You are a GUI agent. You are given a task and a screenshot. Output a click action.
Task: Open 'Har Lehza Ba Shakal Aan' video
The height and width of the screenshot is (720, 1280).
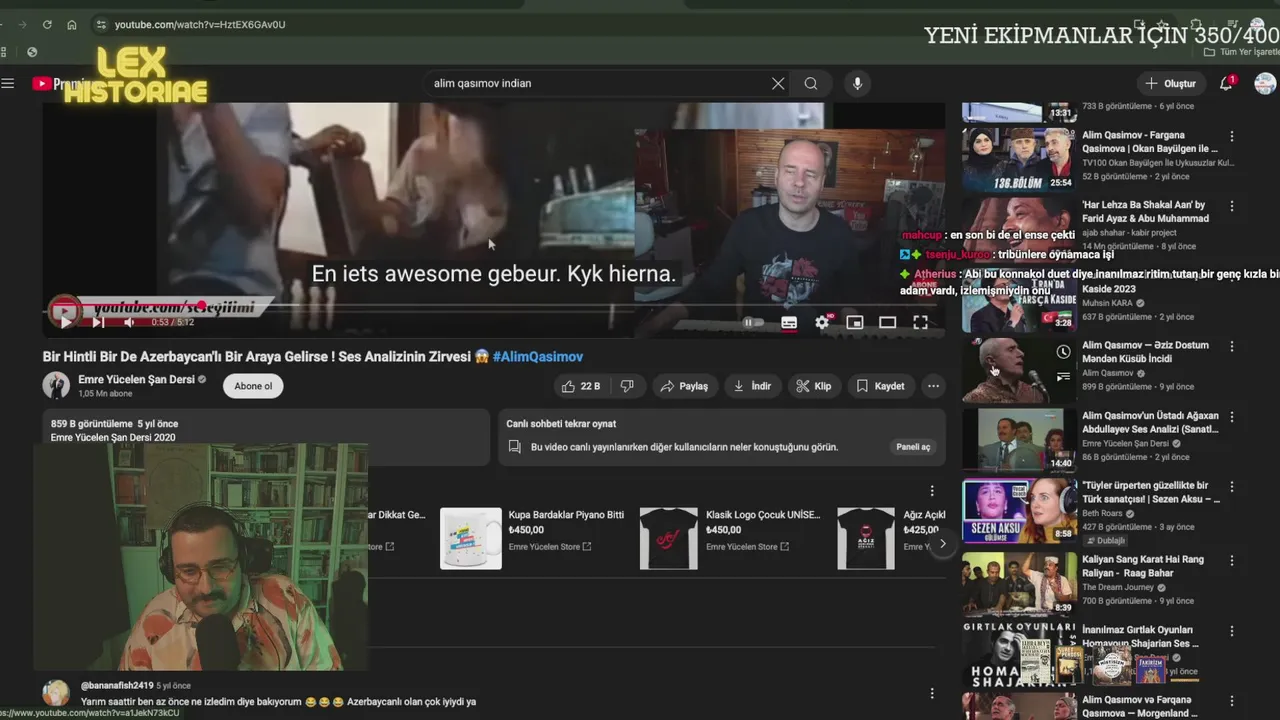1145,211
